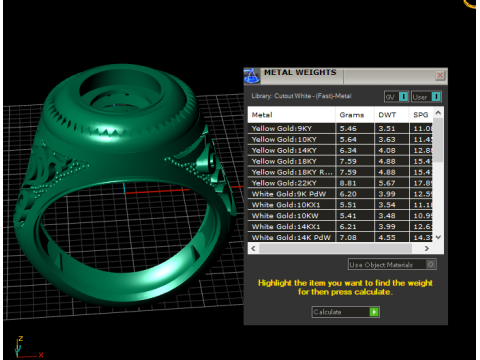Sort by the Metal column header
Image resolution: width=480 pixels, height=360 pixels.
tap(291, 115)
